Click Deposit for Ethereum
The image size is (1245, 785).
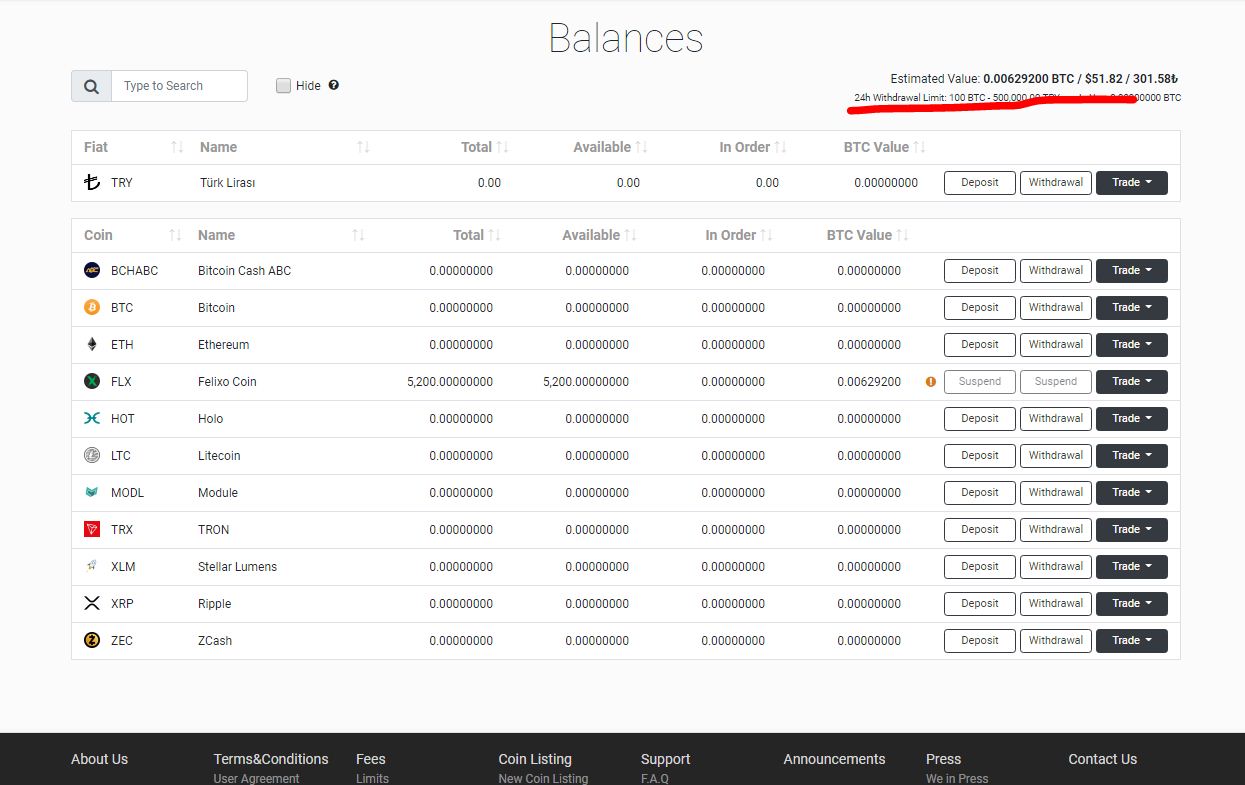[x=980, y=345]
